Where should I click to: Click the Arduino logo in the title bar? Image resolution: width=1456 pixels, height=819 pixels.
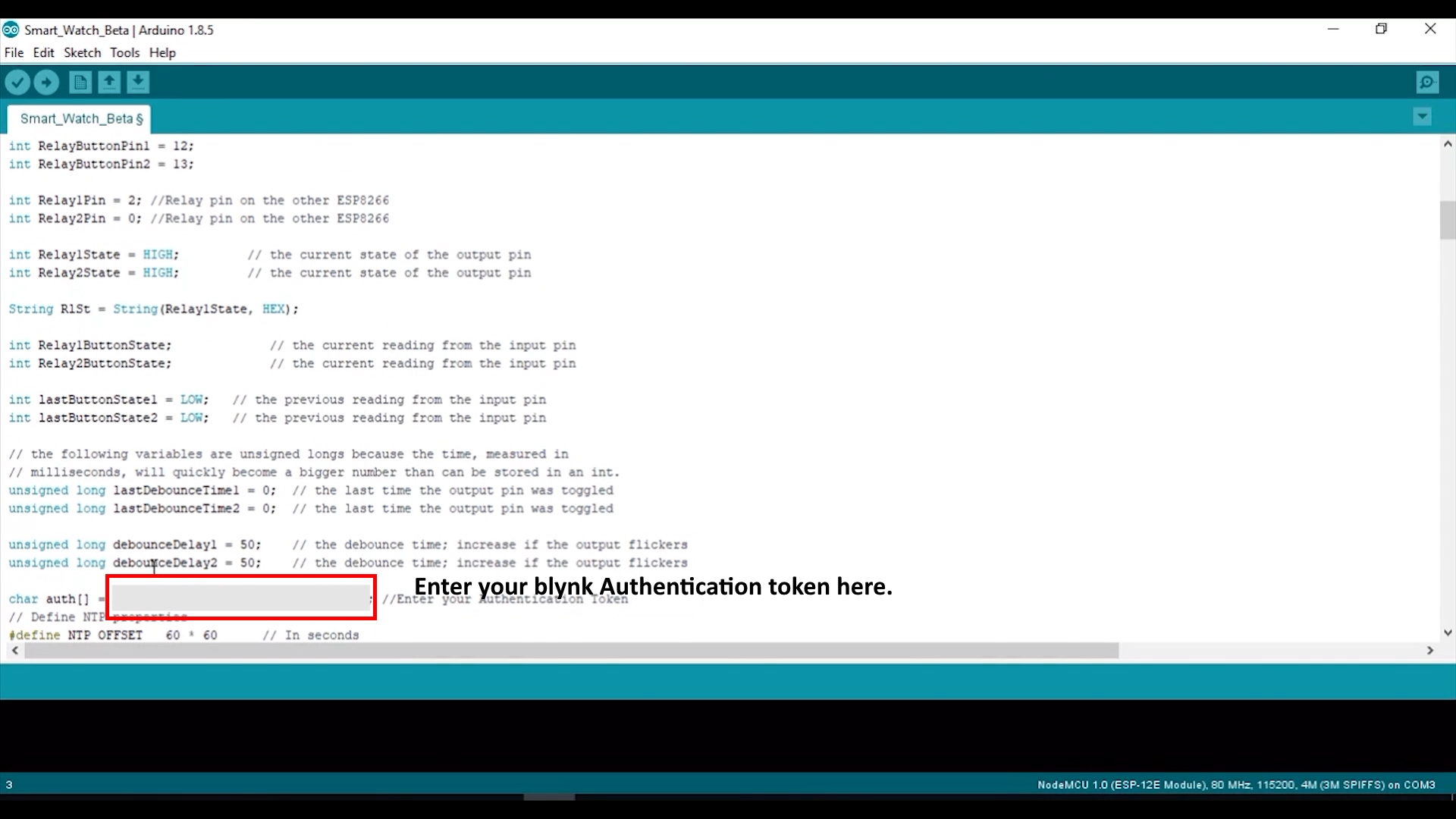coord(11,30)
